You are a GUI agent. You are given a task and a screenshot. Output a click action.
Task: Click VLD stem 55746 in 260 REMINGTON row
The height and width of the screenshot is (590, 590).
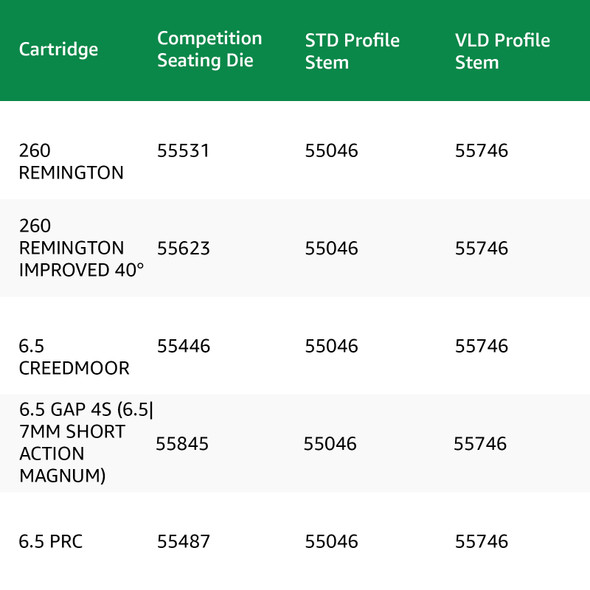pos(481,151)
